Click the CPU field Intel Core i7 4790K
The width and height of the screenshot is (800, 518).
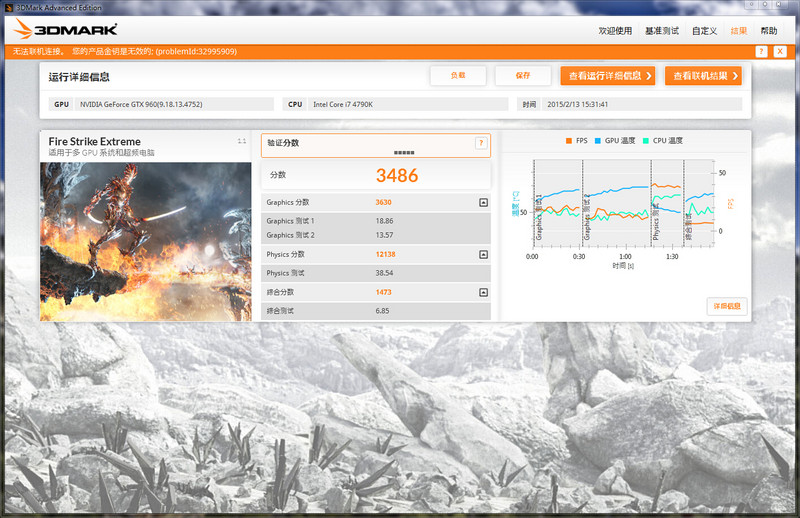(x=408, y=104)
